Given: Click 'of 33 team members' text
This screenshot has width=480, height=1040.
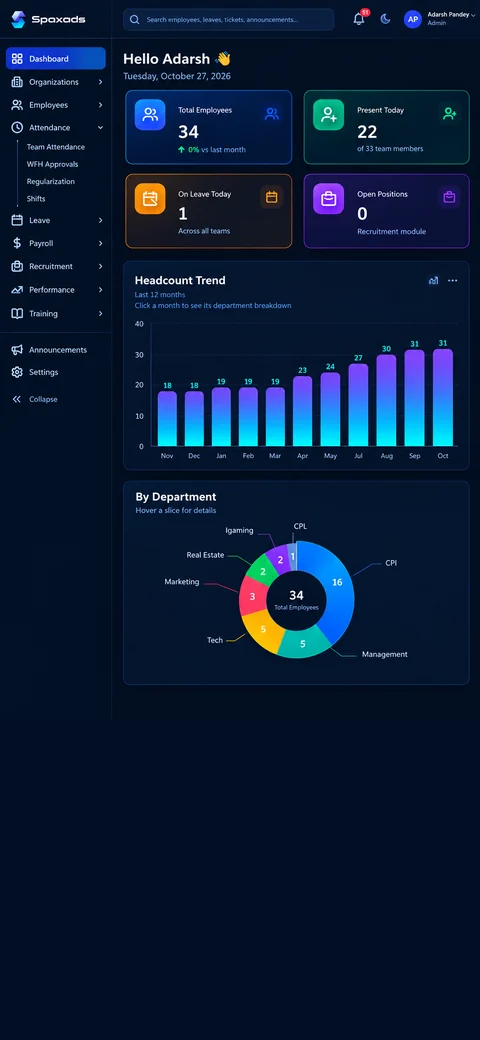Looking at the screenshot, I should (390, 149).
